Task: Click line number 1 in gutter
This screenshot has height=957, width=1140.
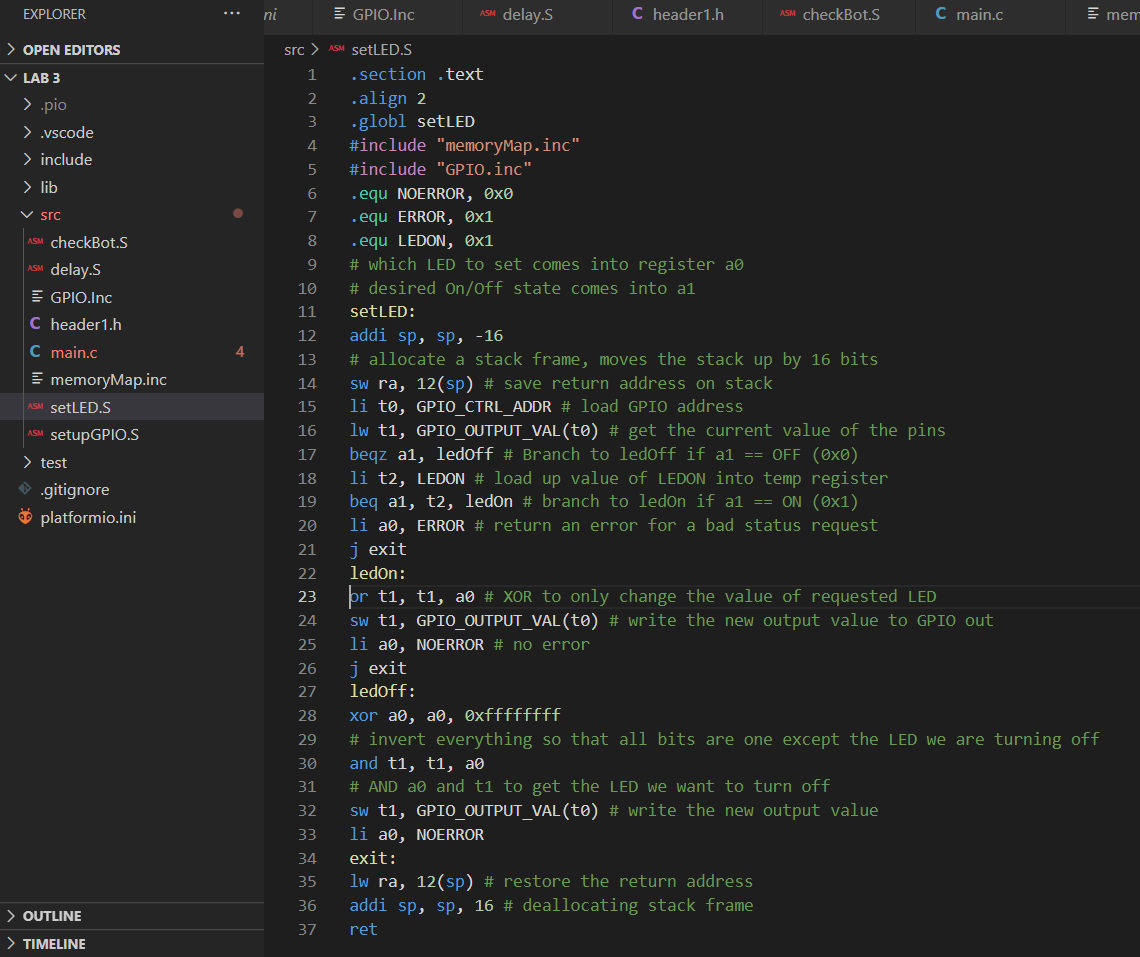Action: (x=312, y=75)
